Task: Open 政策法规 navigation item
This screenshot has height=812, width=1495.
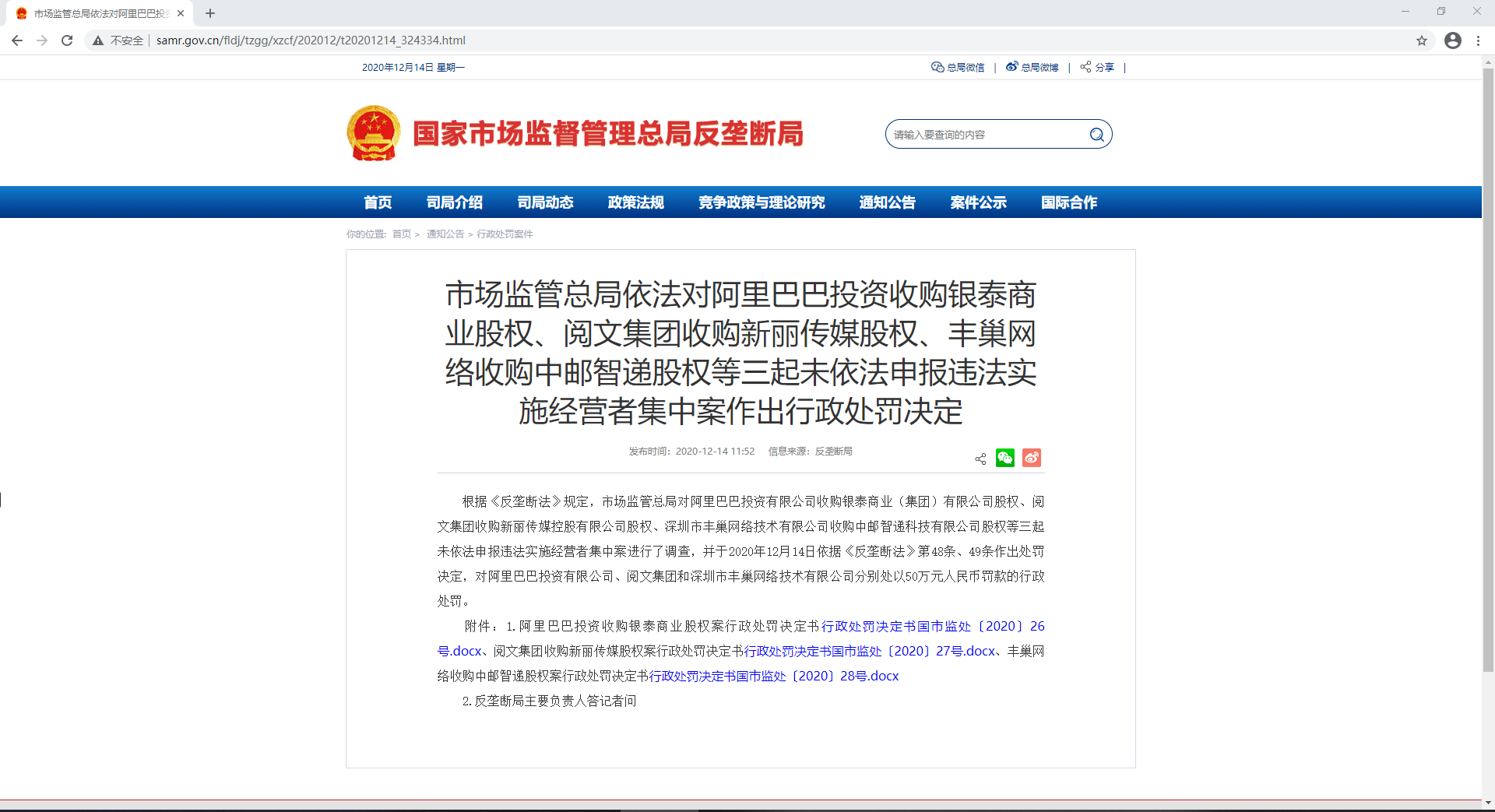Action: pos(636,202)
